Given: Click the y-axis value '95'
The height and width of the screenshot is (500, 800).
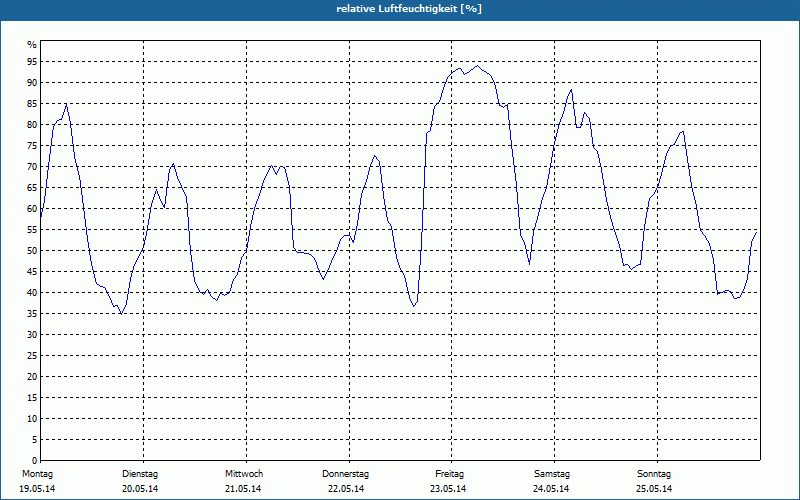Looking at the screenshot, I should [32, 61].
